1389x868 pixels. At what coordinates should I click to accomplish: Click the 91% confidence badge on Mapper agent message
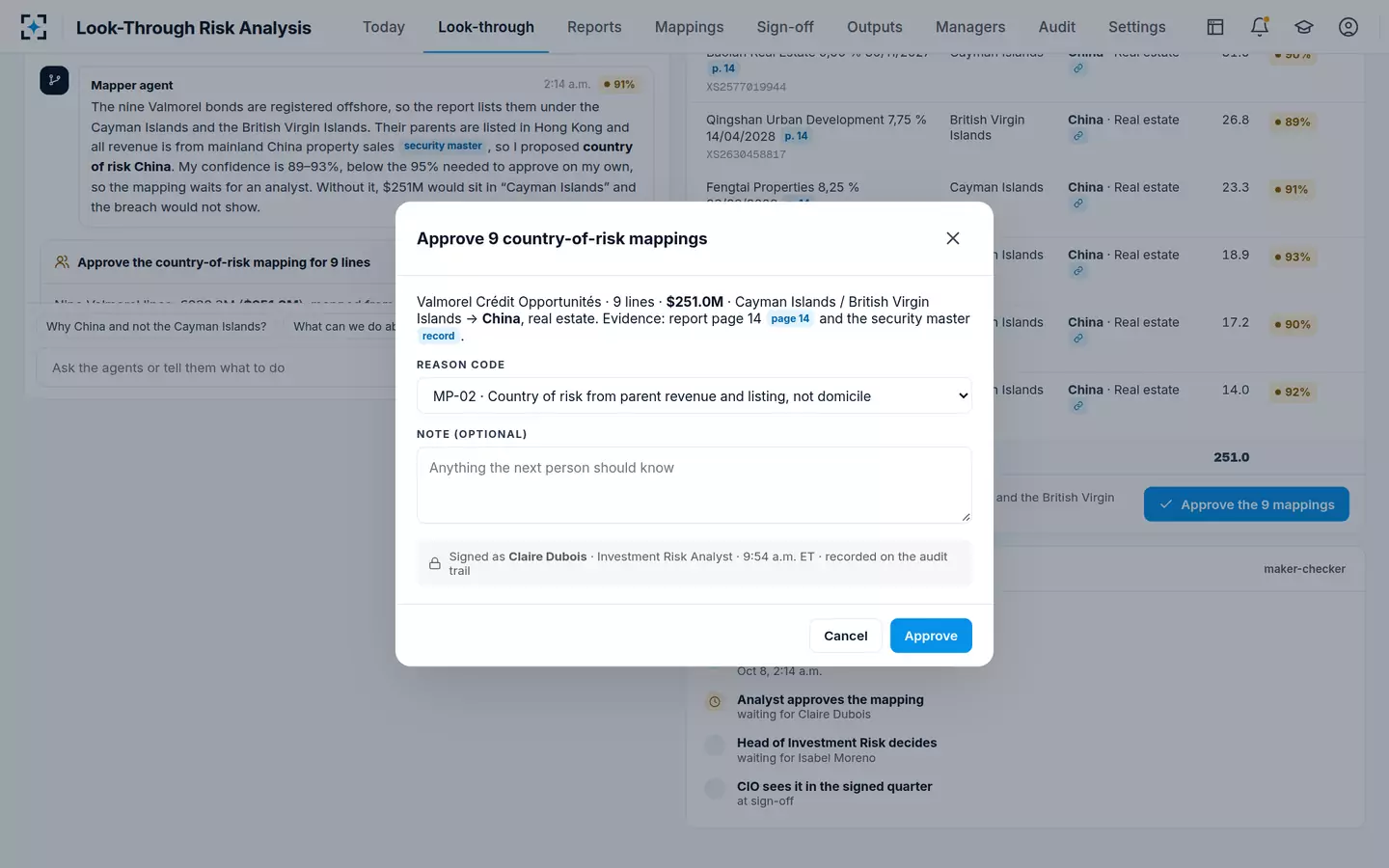(x=619, y=85)
